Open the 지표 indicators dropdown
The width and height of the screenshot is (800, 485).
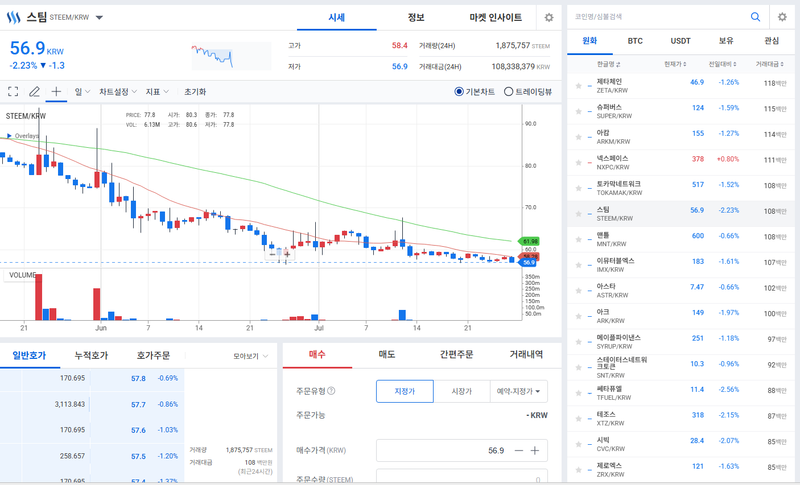click(x=157, y=92)
